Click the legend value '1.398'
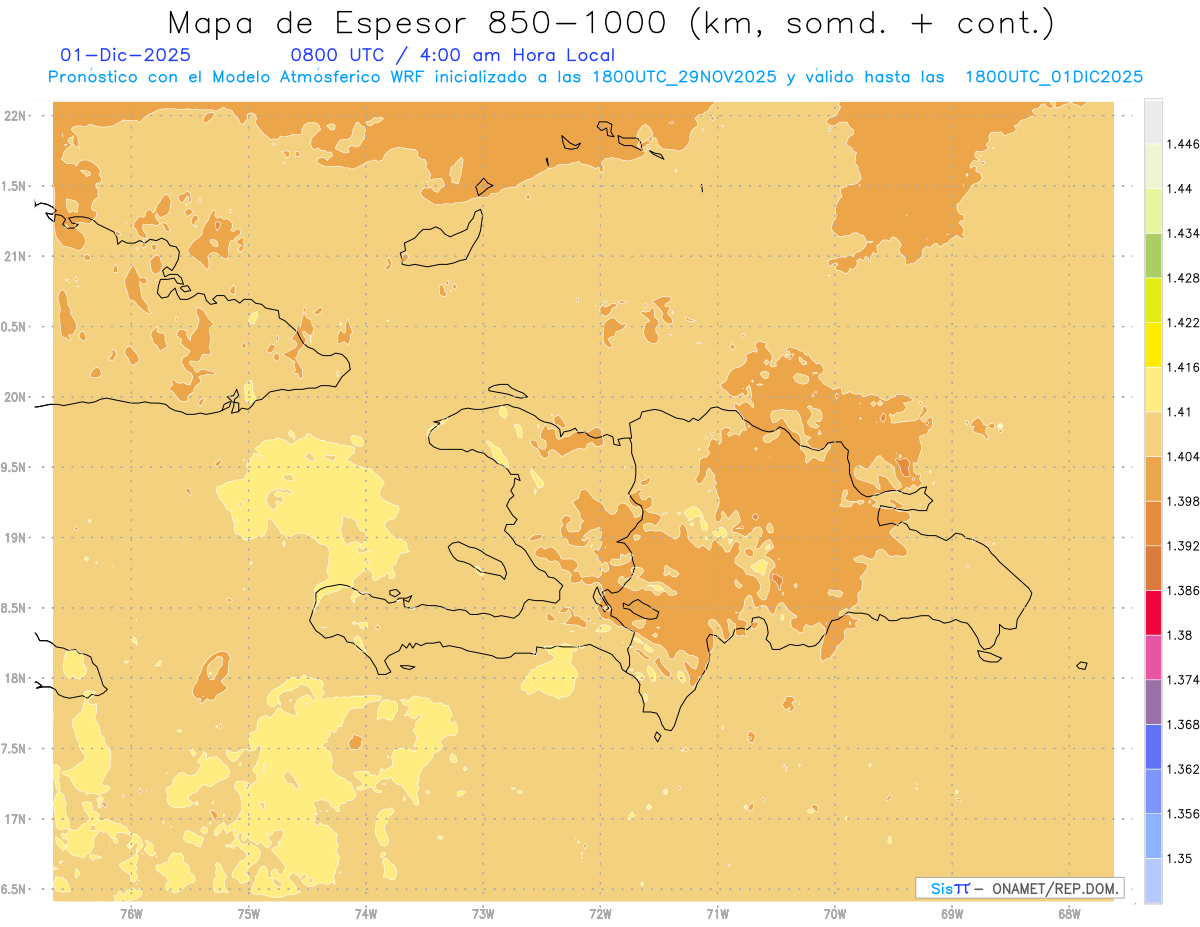This screenshot has width=1200, height=927. (1183, 501)
